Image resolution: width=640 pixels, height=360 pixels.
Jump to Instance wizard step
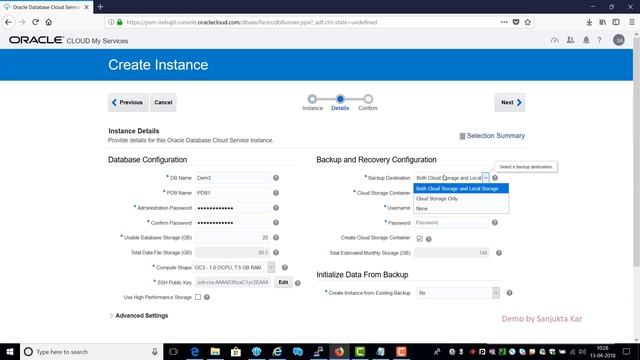point(312,99)
